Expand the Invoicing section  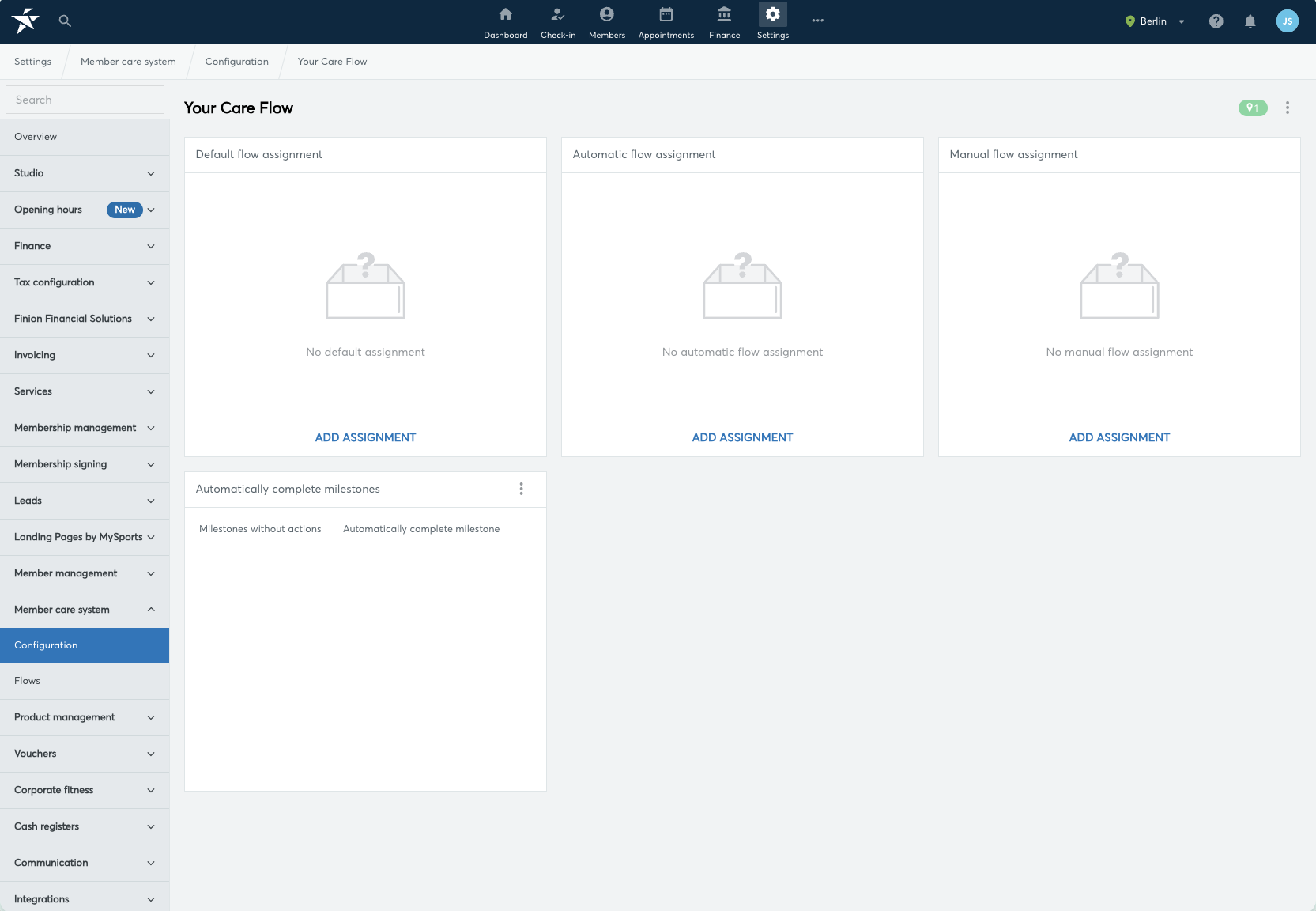(85, 355)
